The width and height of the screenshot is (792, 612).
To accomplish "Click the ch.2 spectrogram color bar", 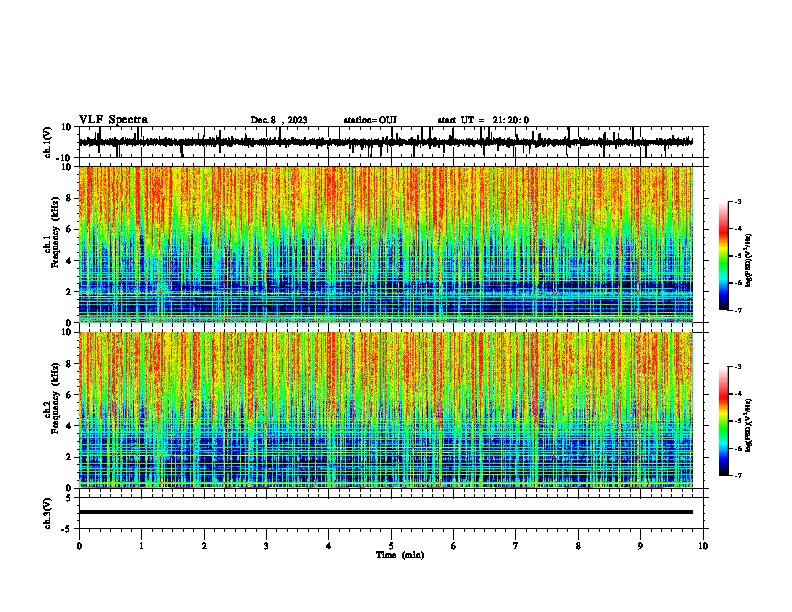I will click(x=724, y=421).
